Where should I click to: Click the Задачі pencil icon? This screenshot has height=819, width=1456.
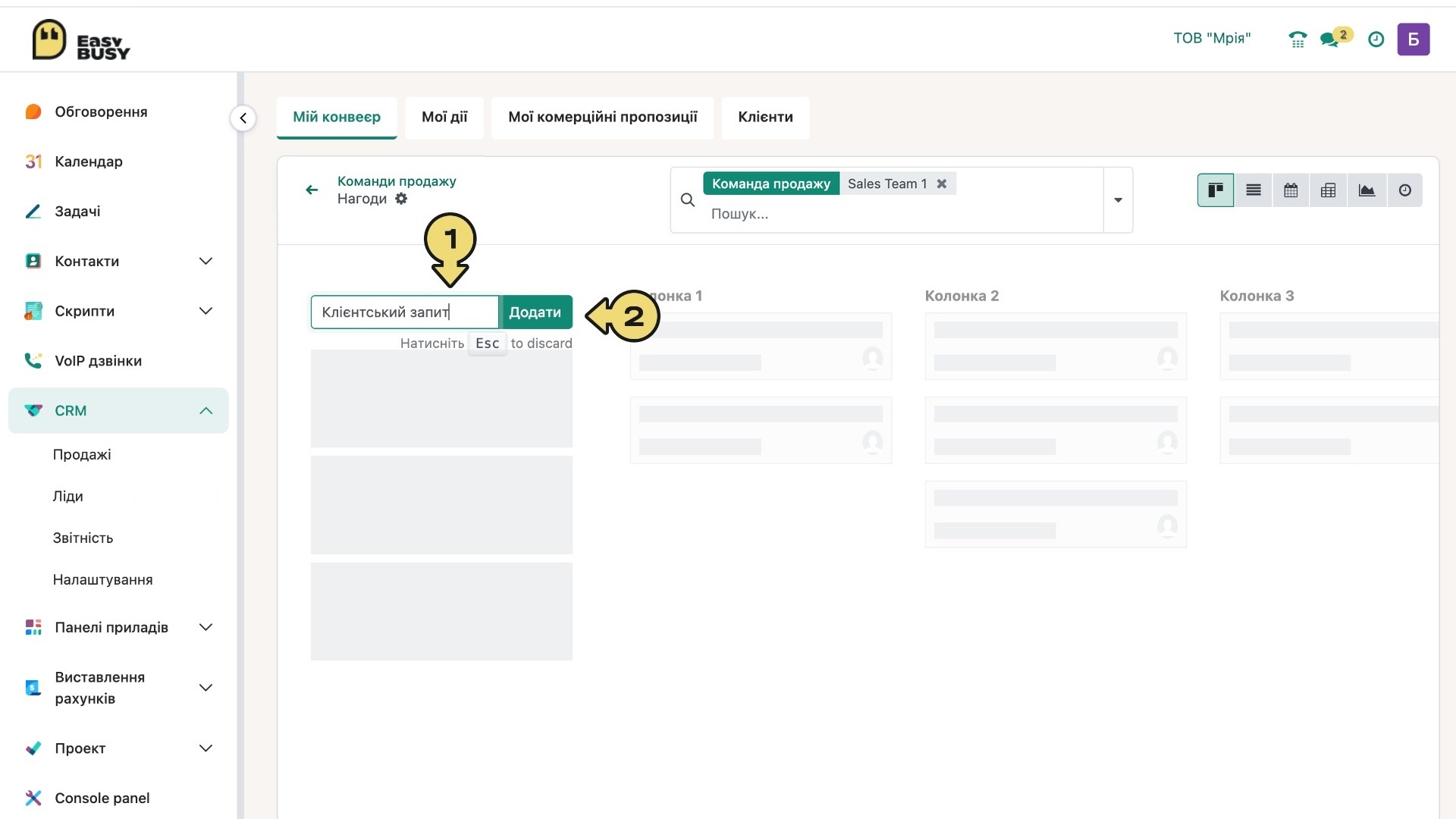pos(33,212)
